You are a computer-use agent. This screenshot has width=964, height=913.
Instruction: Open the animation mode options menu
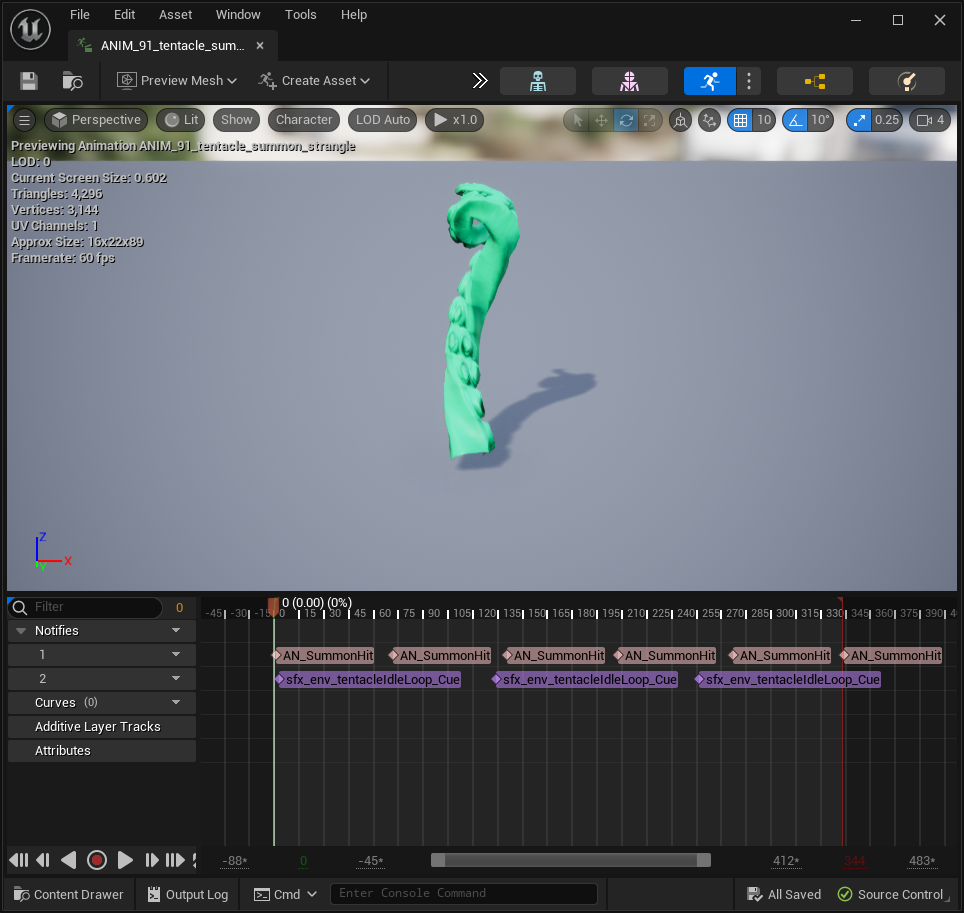click(749, 81)
